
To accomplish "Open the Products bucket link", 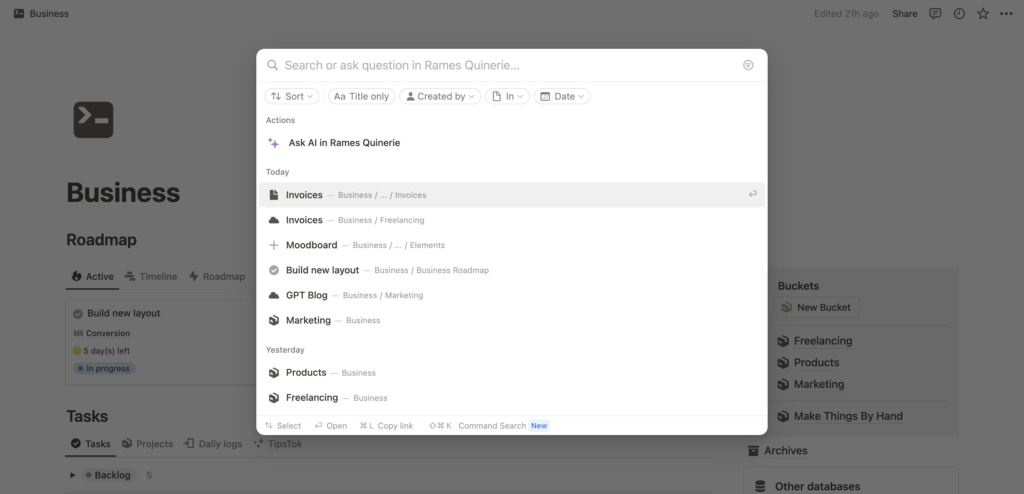I will (816, 363).
